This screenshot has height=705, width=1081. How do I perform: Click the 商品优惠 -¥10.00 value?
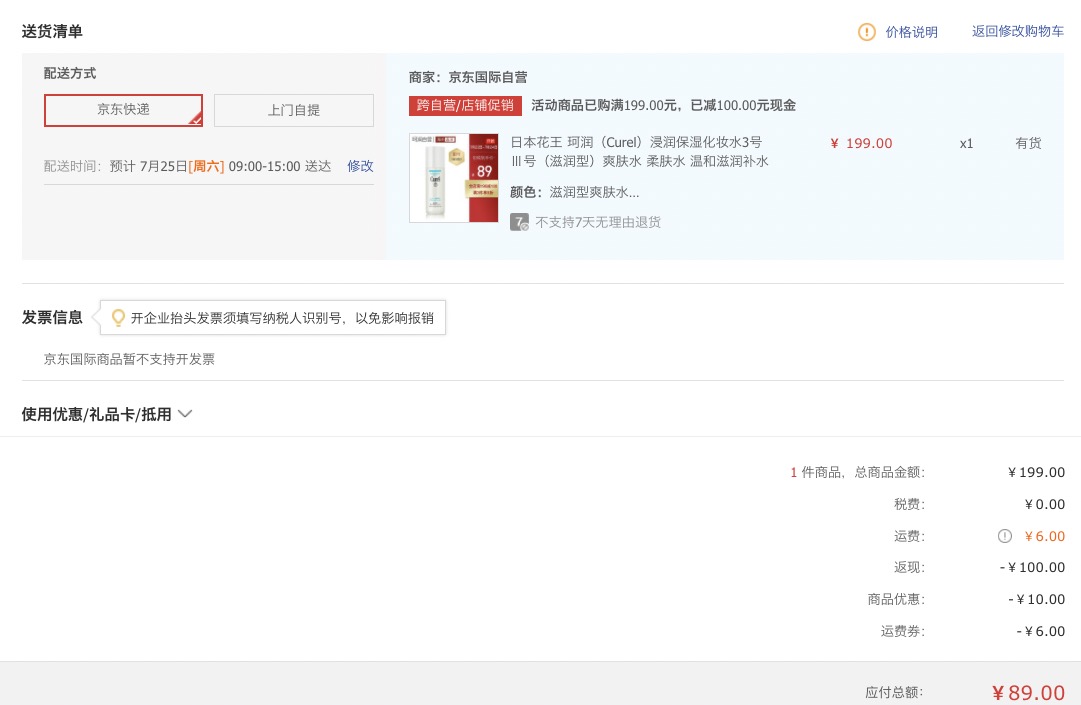1036,600
